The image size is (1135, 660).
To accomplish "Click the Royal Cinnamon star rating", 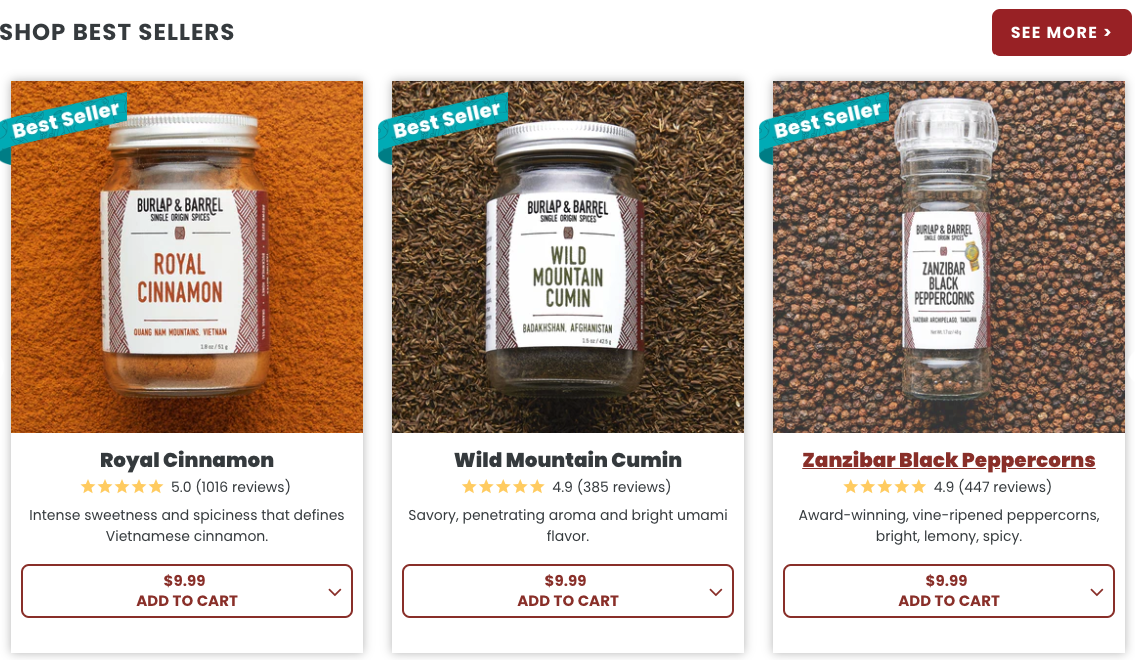I will [x=122, y=487].
